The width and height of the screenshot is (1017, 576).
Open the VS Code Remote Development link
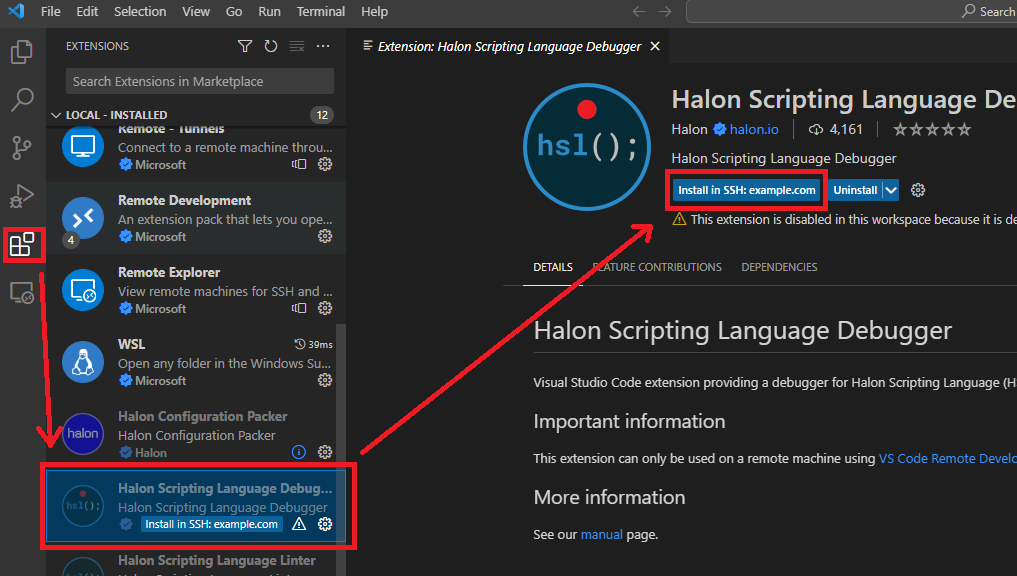[x=948, y=459]
